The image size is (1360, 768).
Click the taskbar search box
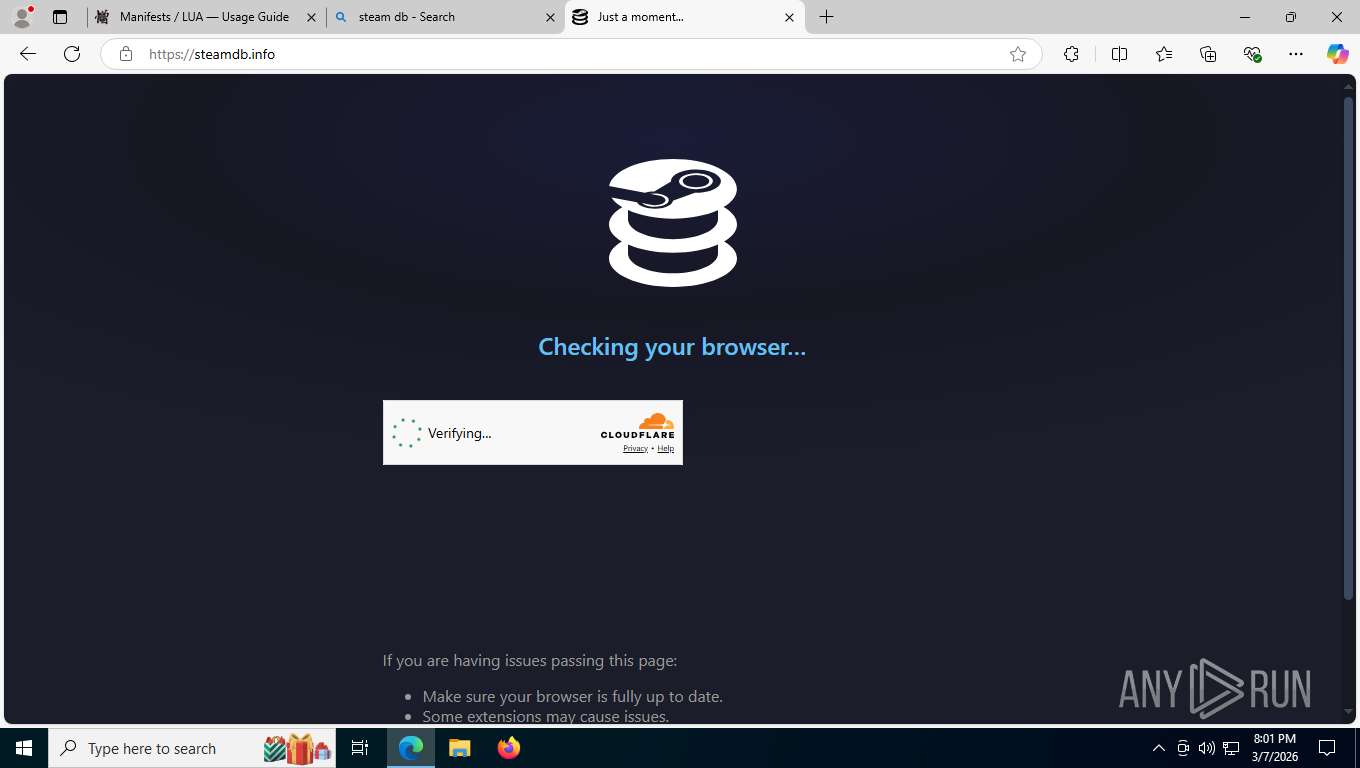tap(192, 748)
